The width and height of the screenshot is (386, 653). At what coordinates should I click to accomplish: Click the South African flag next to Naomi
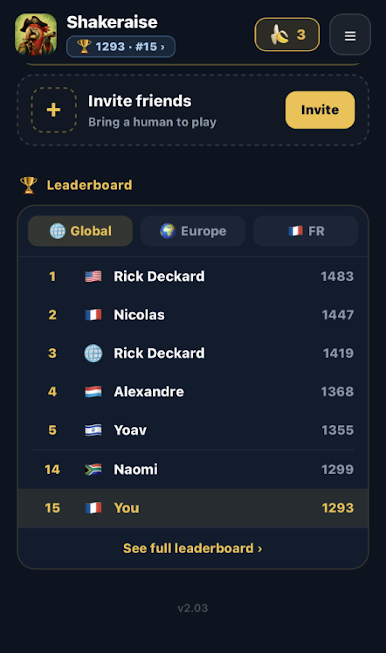[x=93, y=469]
